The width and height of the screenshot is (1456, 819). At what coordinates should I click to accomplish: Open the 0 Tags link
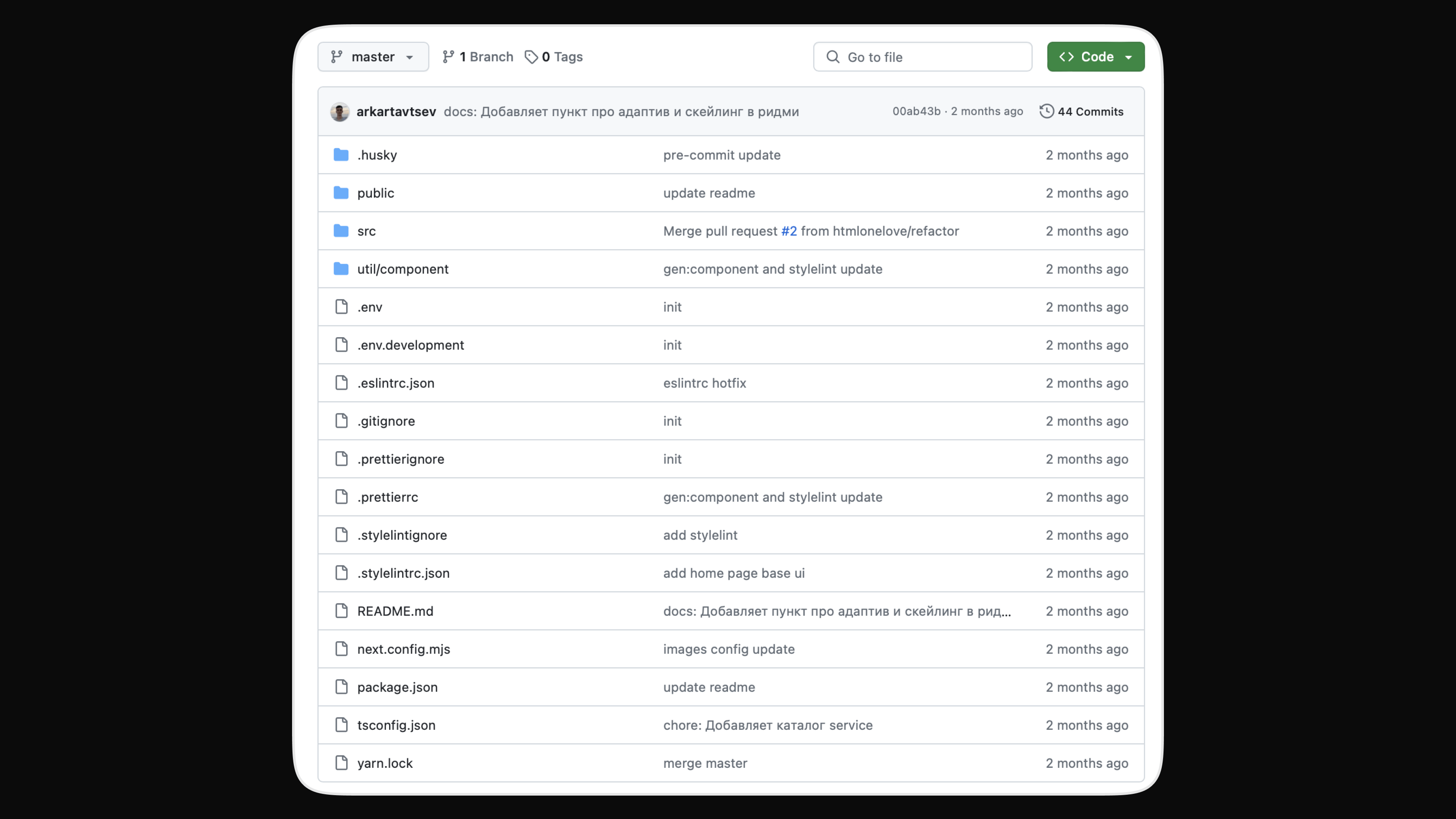click(555, 56)
